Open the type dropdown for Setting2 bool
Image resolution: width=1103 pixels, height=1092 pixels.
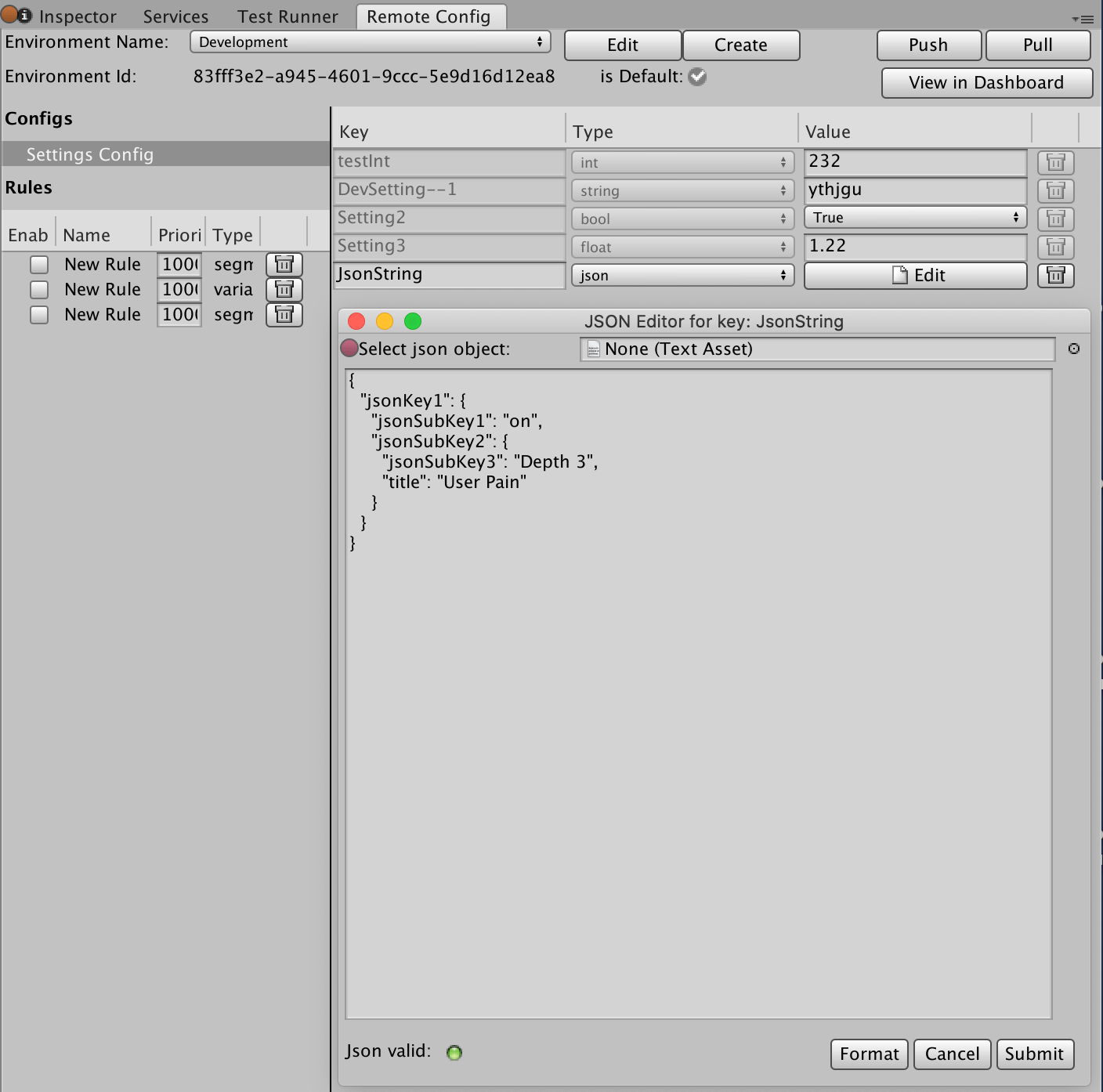(682, 219)
